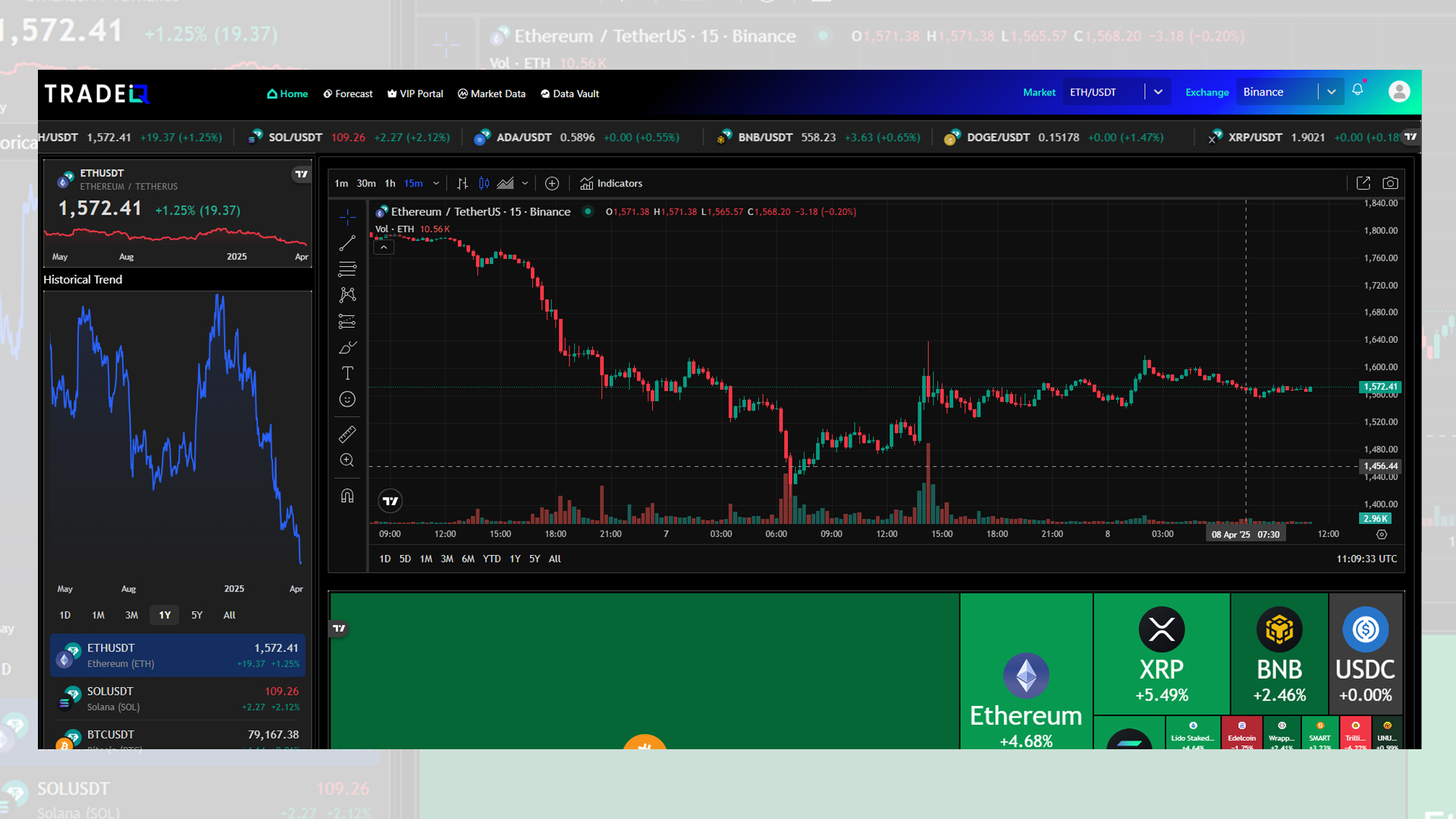Click TradingView badge on heatmap widget

pyautogui.click(x=339, y=628)
